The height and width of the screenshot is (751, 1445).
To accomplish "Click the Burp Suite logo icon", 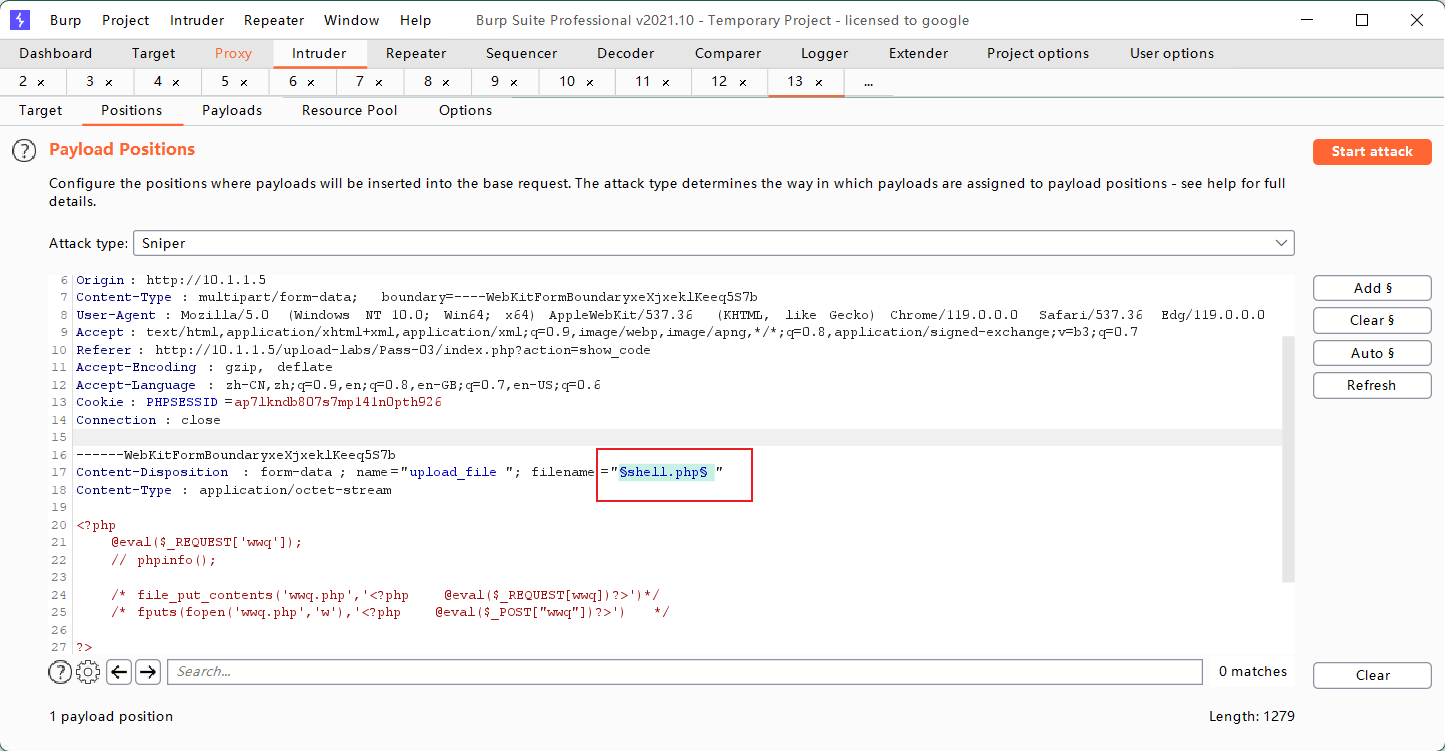I will [x=20, y=20].
